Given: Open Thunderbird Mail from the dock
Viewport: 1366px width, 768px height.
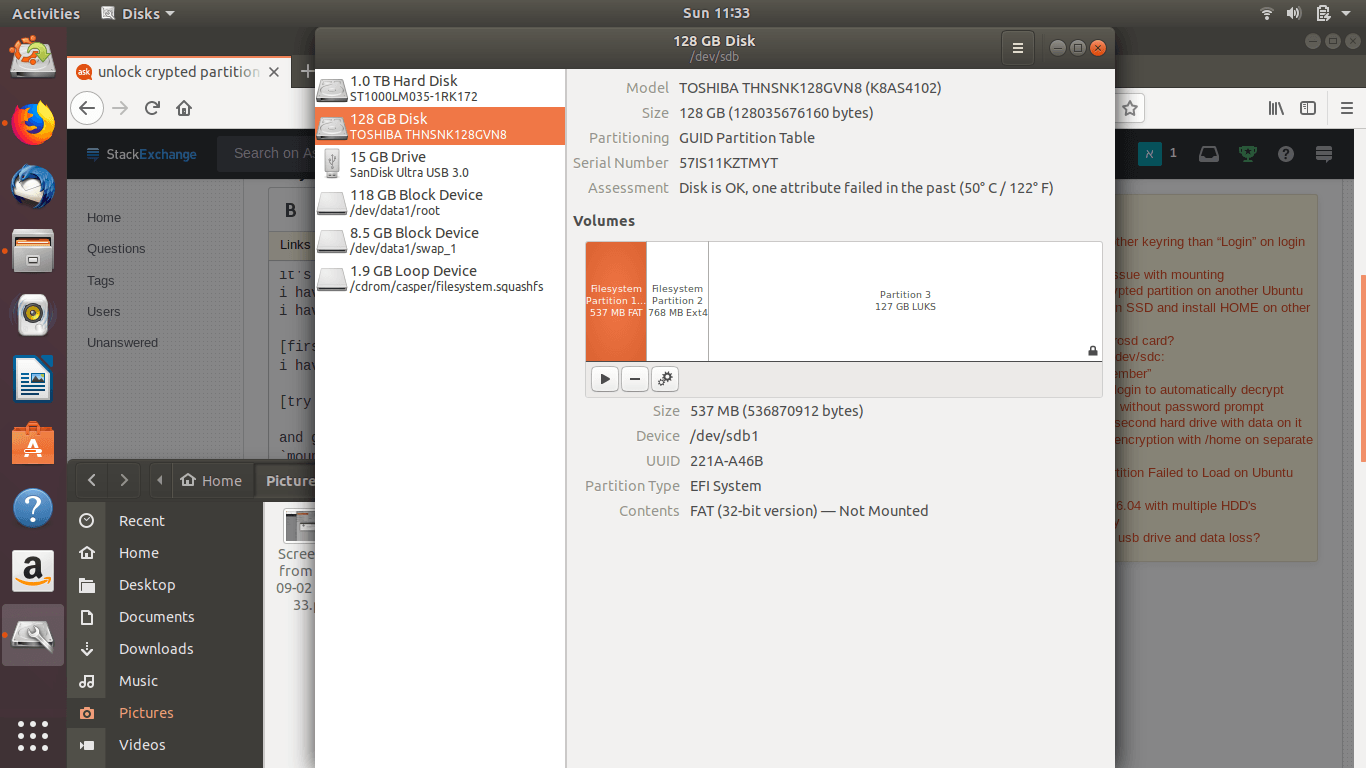Looking at the screenshot, I should click(x=33, y=187).
